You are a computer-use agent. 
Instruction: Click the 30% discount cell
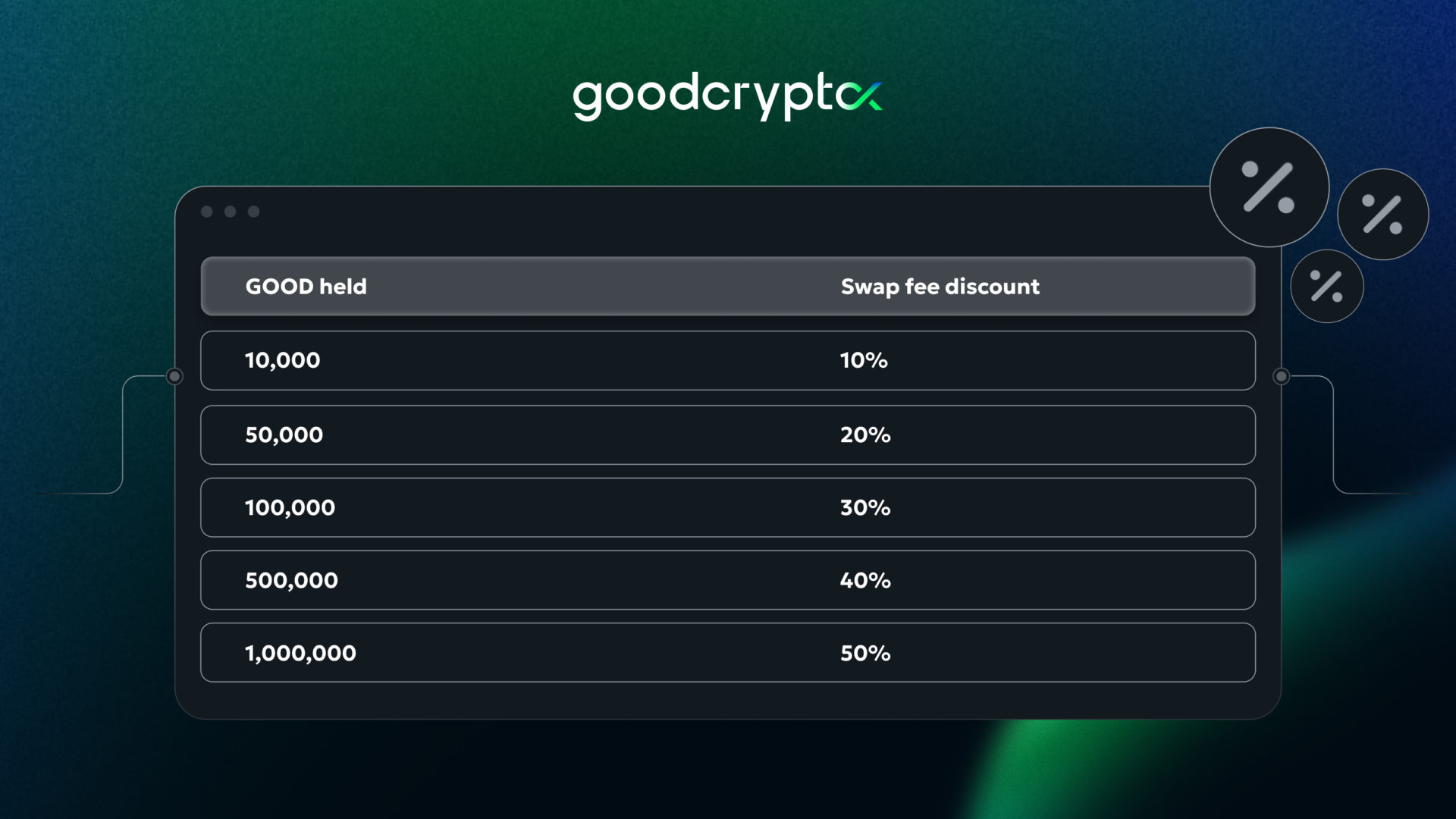865,507
